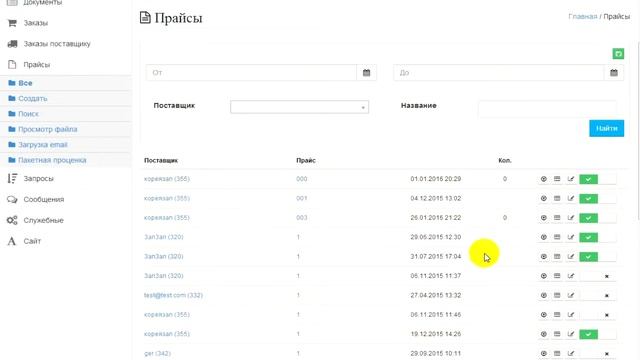Open the calendar picker for the От date
The width and height of the screenshot is (640, 360).
click(x=367, y=73)
